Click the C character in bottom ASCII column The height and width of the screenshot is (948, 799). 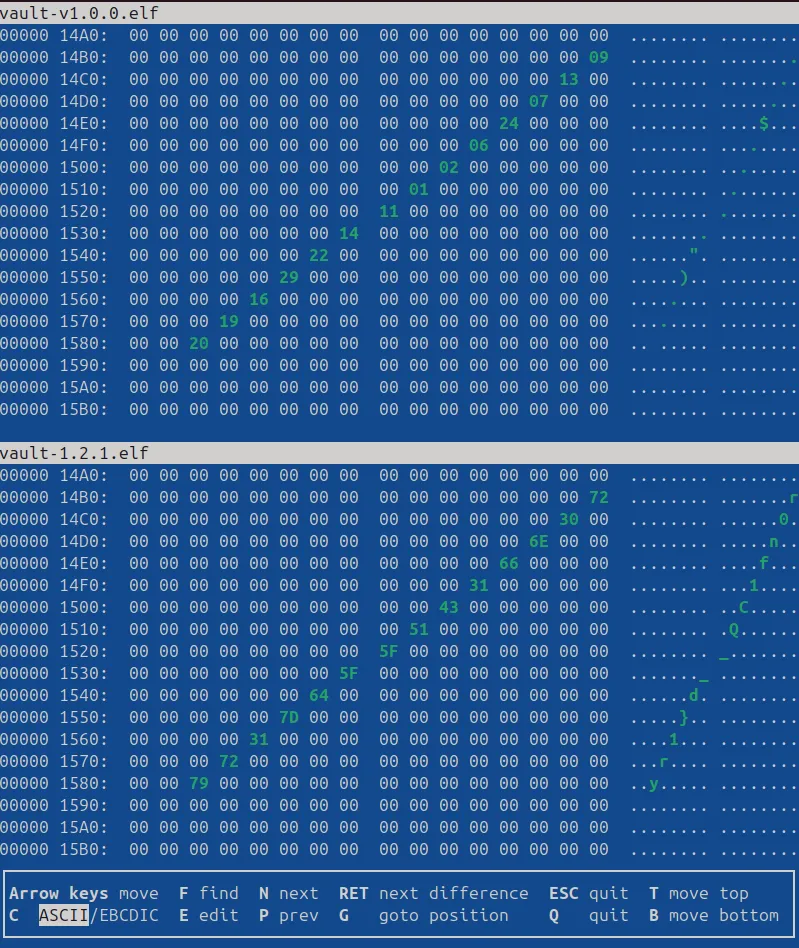click(744, 607)
